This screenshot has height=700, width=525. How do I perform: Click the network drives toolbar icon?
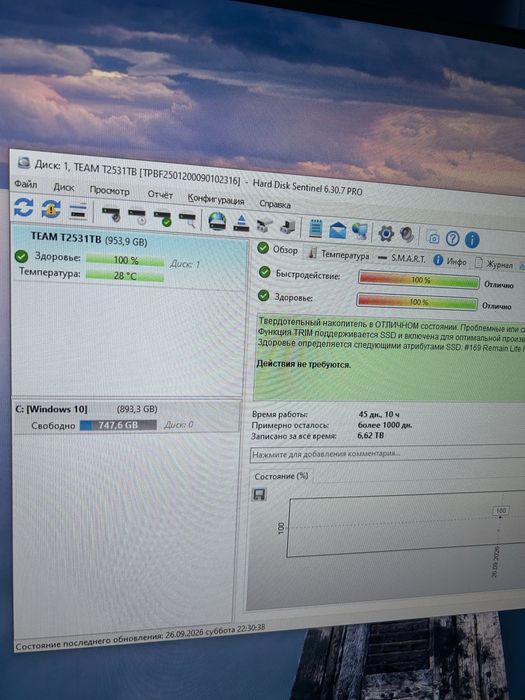tap(264, 225)
